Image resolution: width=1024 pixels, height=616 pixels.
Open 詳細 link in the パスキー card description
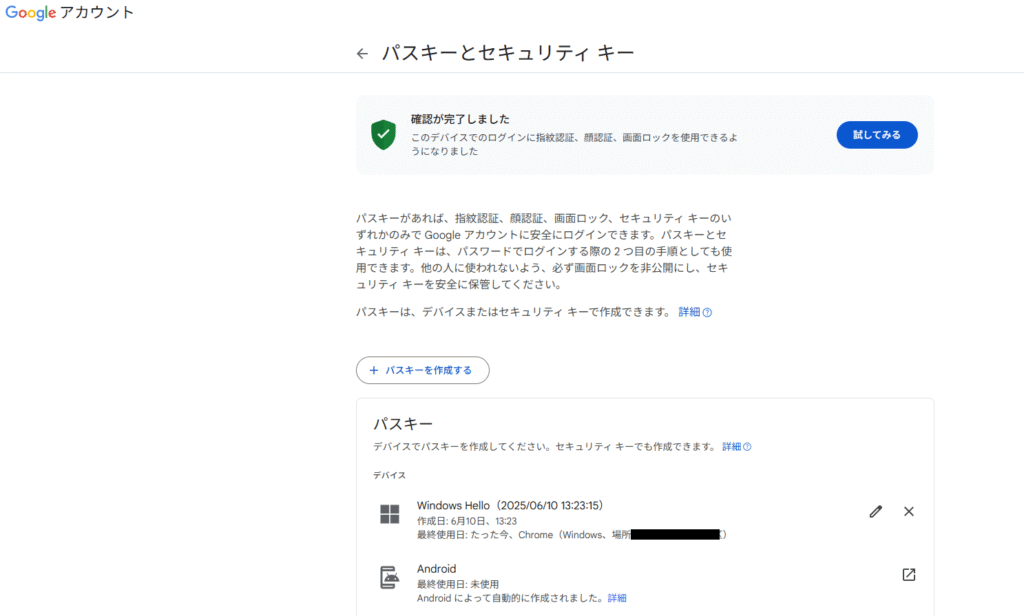point(737,447)
